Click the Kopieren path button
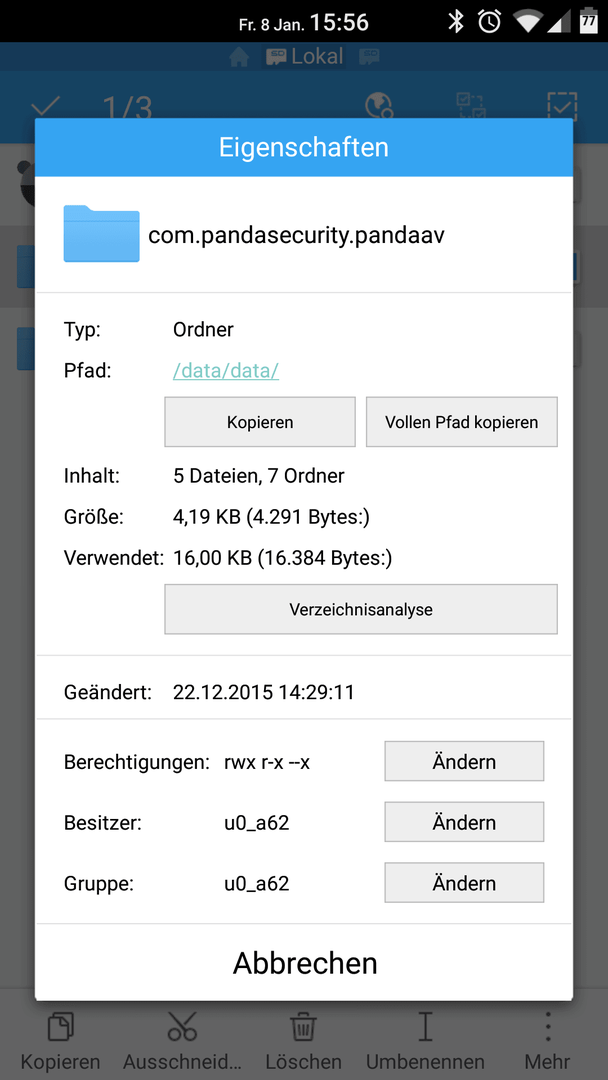Viewport: 608px width, 1080px height. click(260, 422)
